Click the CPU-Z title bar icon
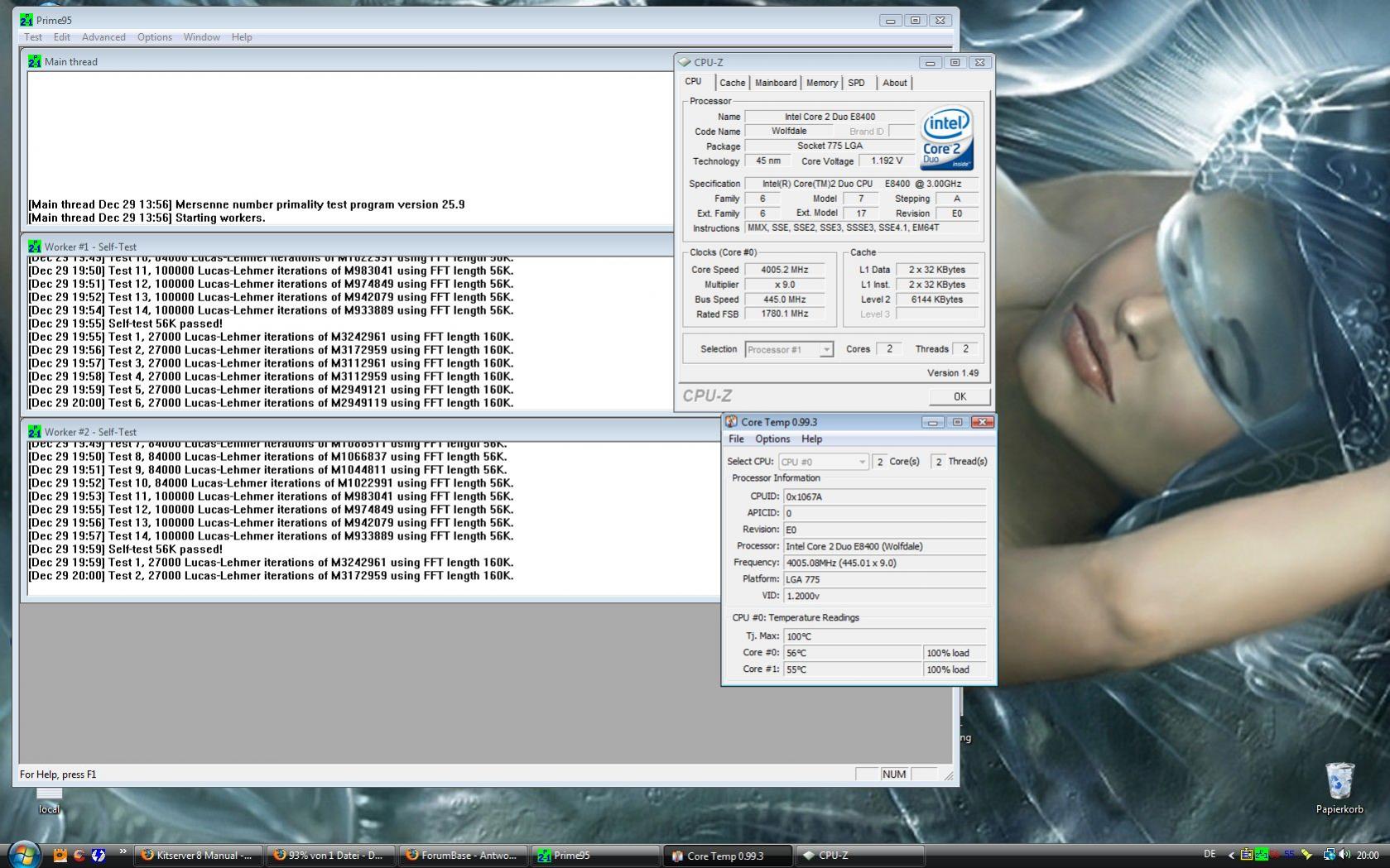The image size is (1390, 868). point(685,62)
